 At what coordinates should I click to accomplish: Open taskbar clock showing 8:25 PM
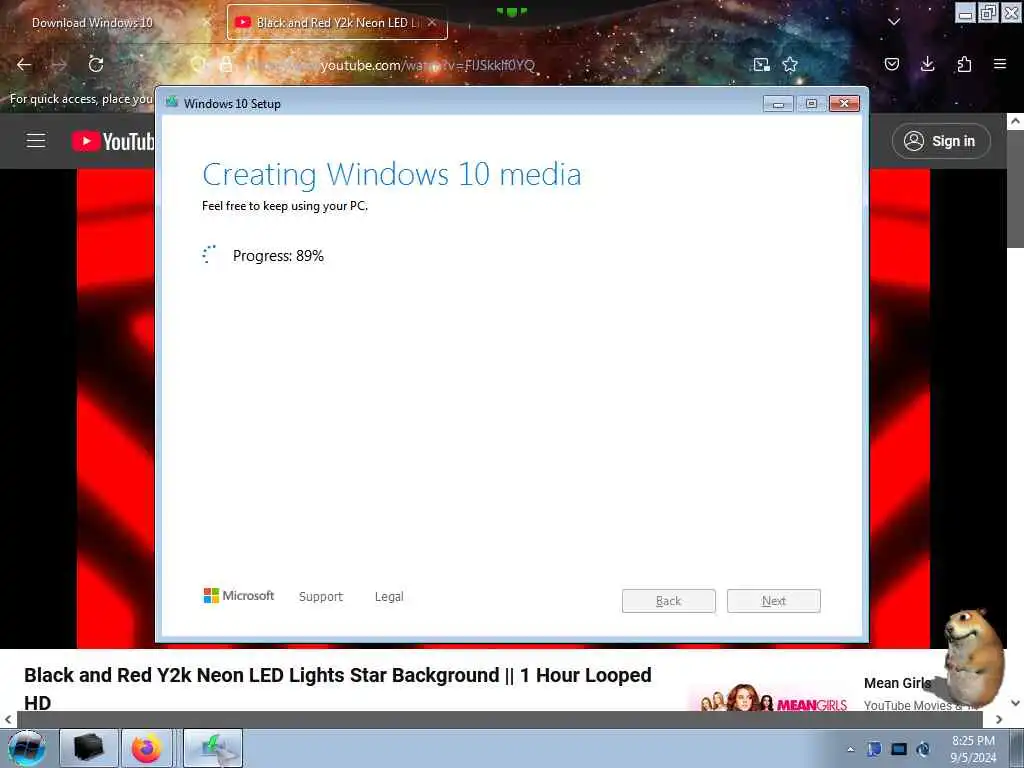(973, 749)
